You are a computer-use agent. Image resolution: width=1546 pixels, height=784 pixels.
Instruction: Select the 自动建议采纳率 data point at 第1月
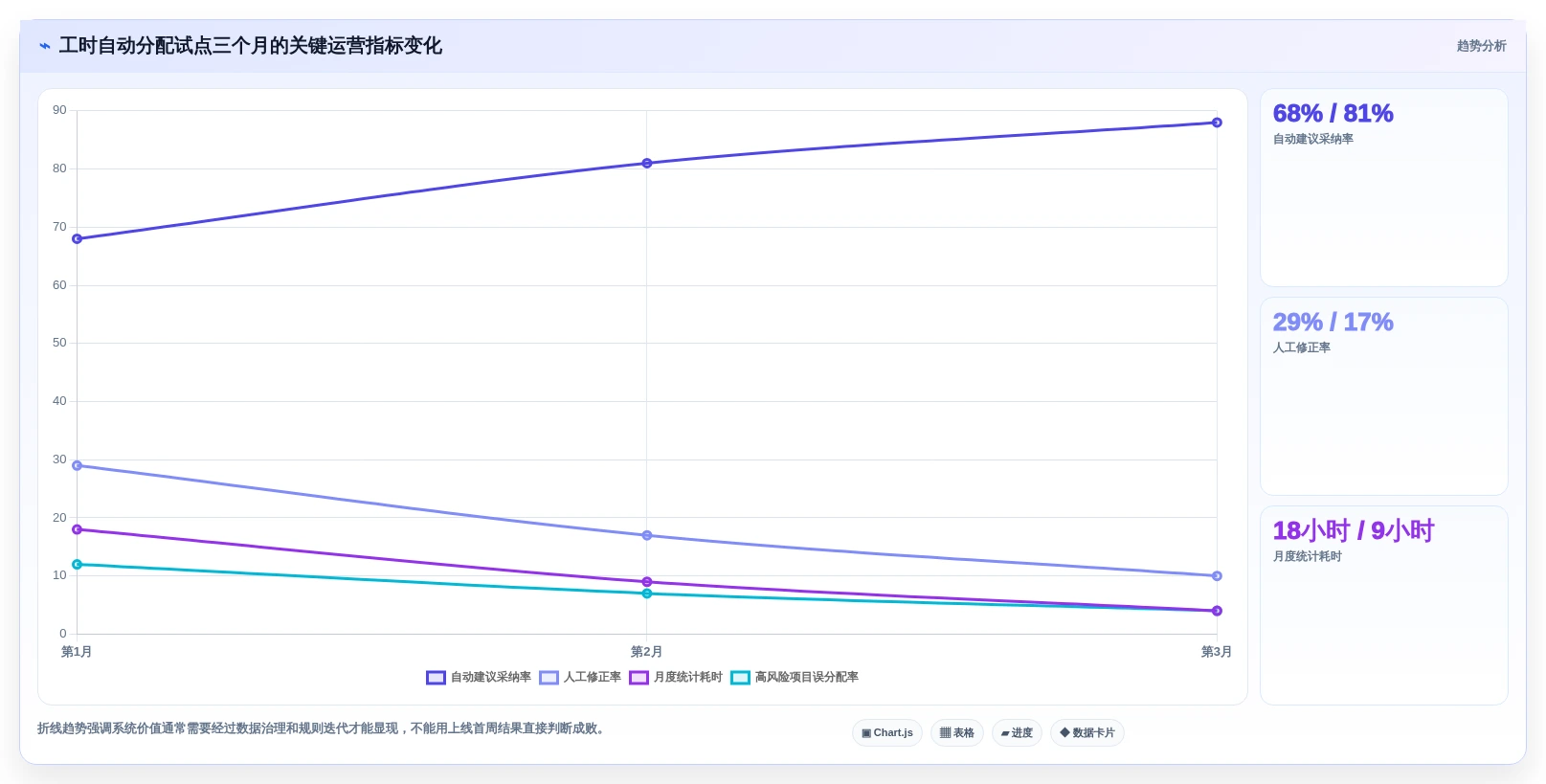click(78, 239)
